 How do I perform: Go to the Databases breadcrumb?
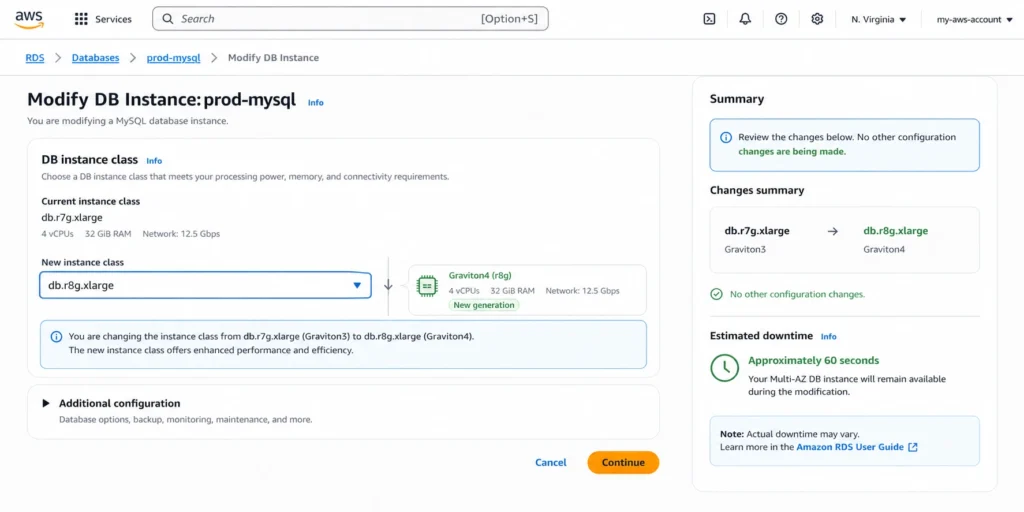[95, 58]
